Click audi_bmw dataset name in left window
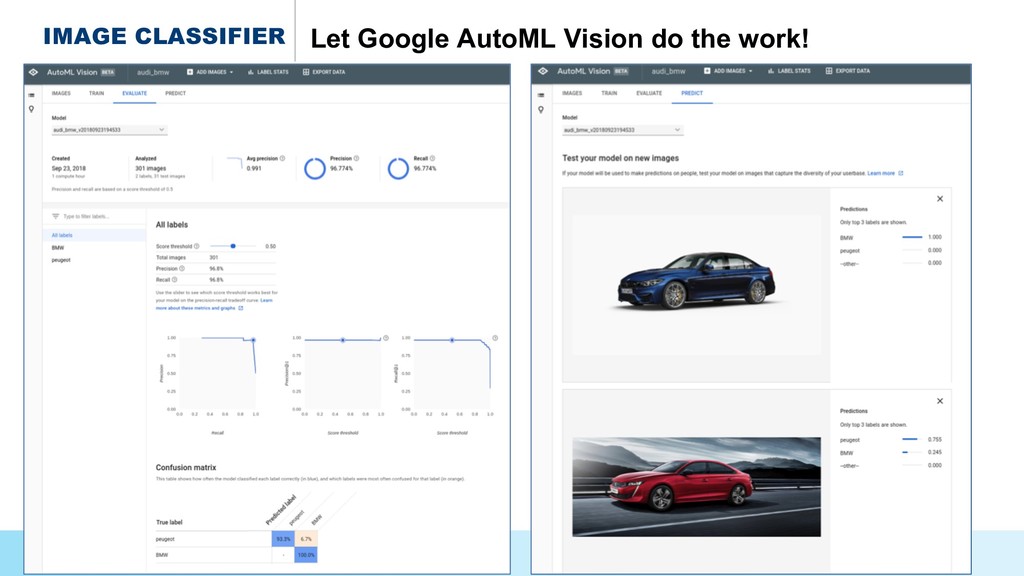The width and height of the screenshot is (1024, 576). click(153, 72)
